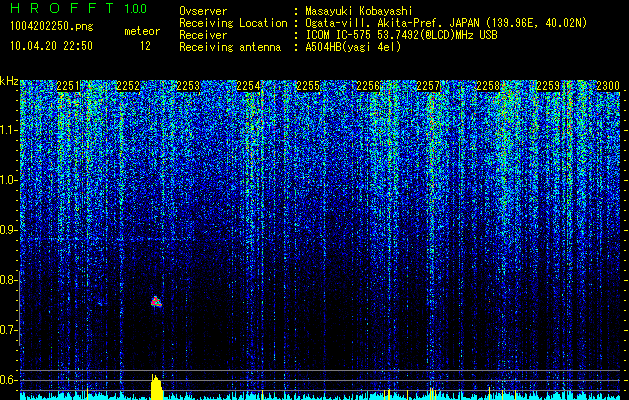Click the date stamp 10.04.20 22:50
This screenshot has height=400, width=629.
(51, 46)
